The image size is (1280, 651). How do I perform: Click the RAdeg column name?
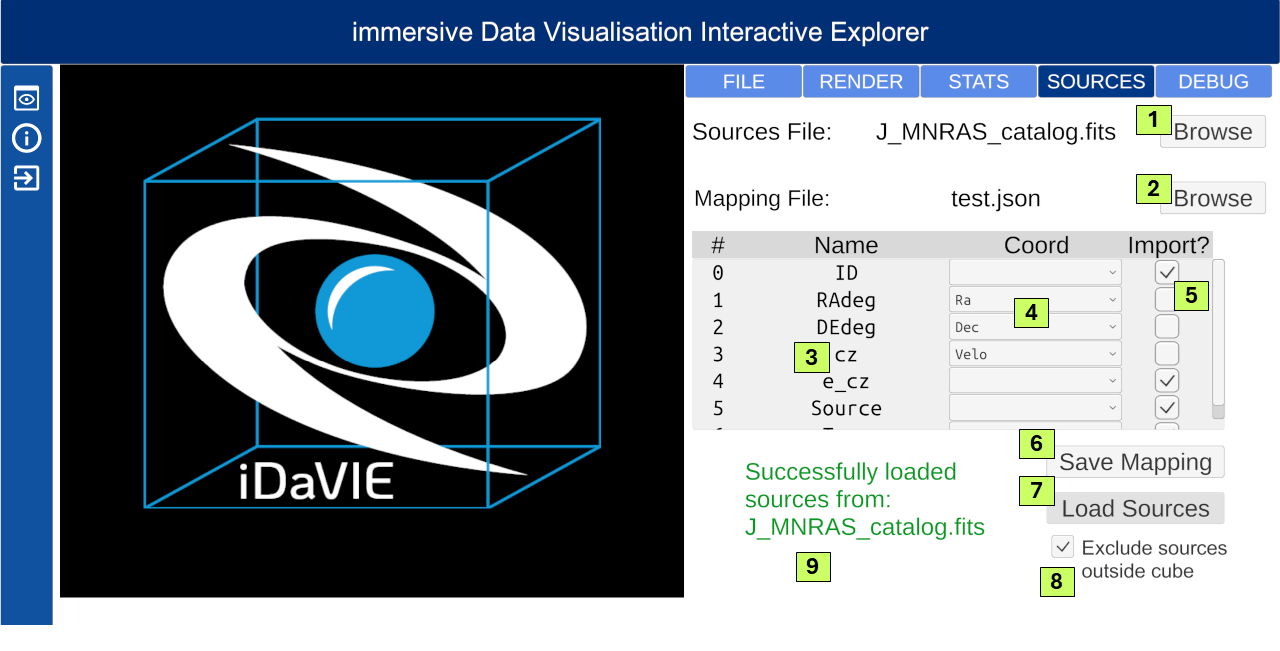[846, 300]
